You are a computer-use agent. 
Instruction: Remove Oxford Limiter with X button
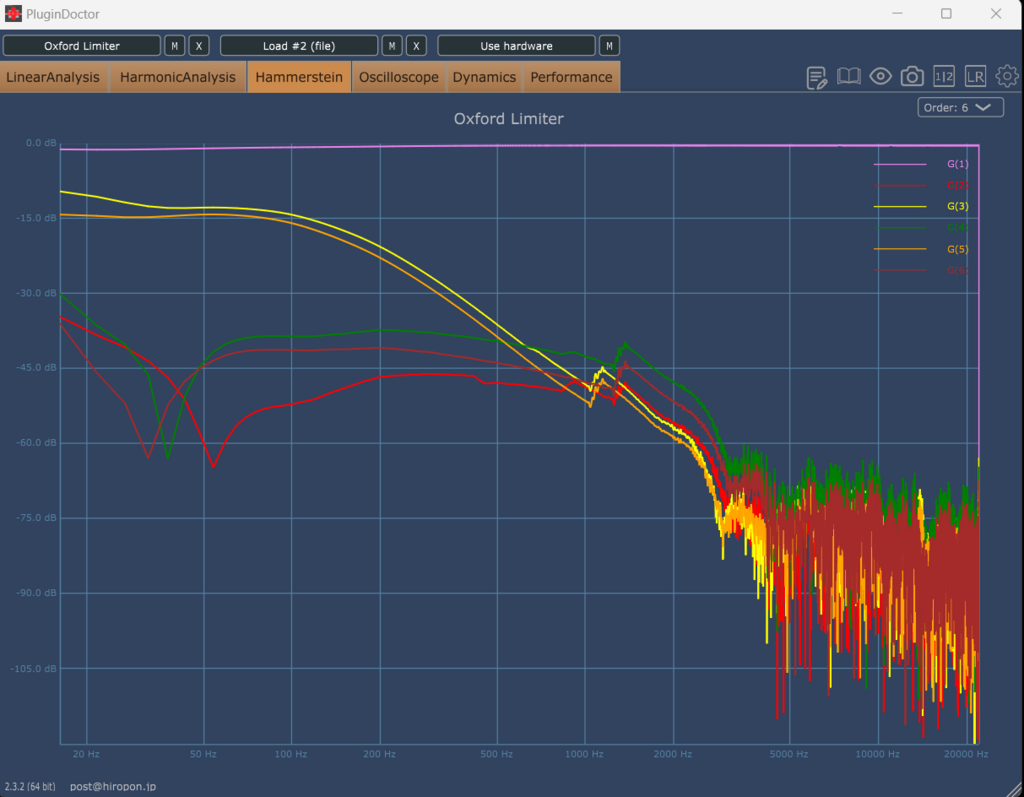(x=199, y=46)
